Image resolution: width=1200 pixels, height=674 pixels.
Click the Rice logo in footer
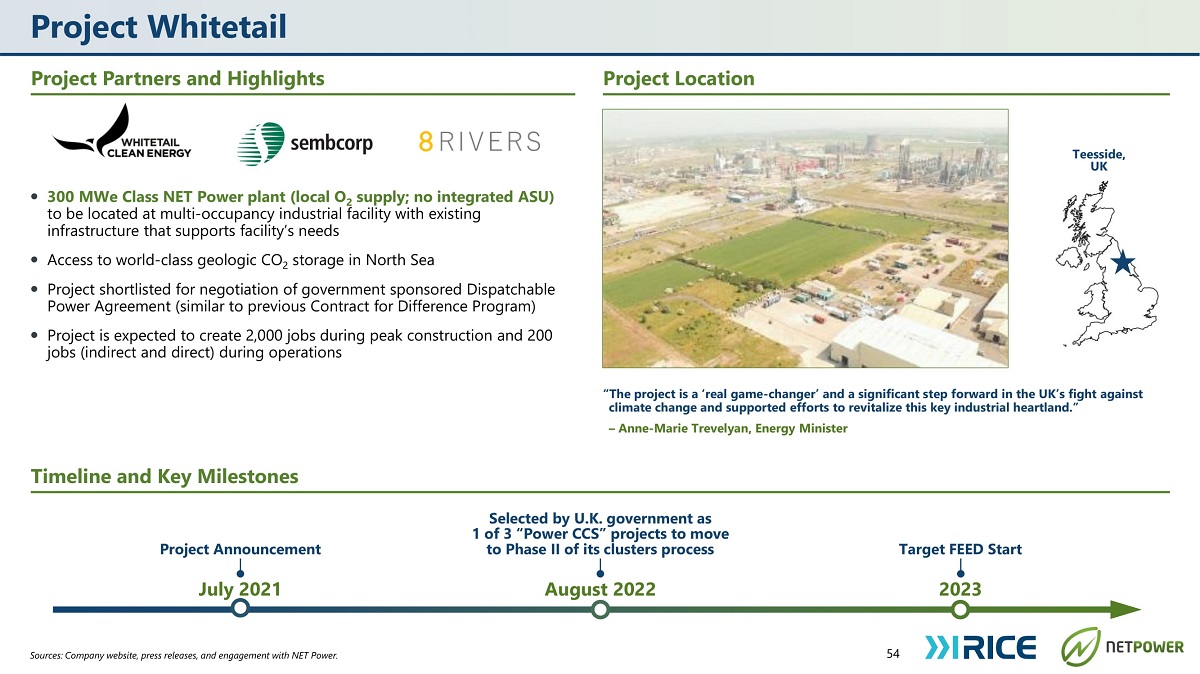[x=981, y=646]
